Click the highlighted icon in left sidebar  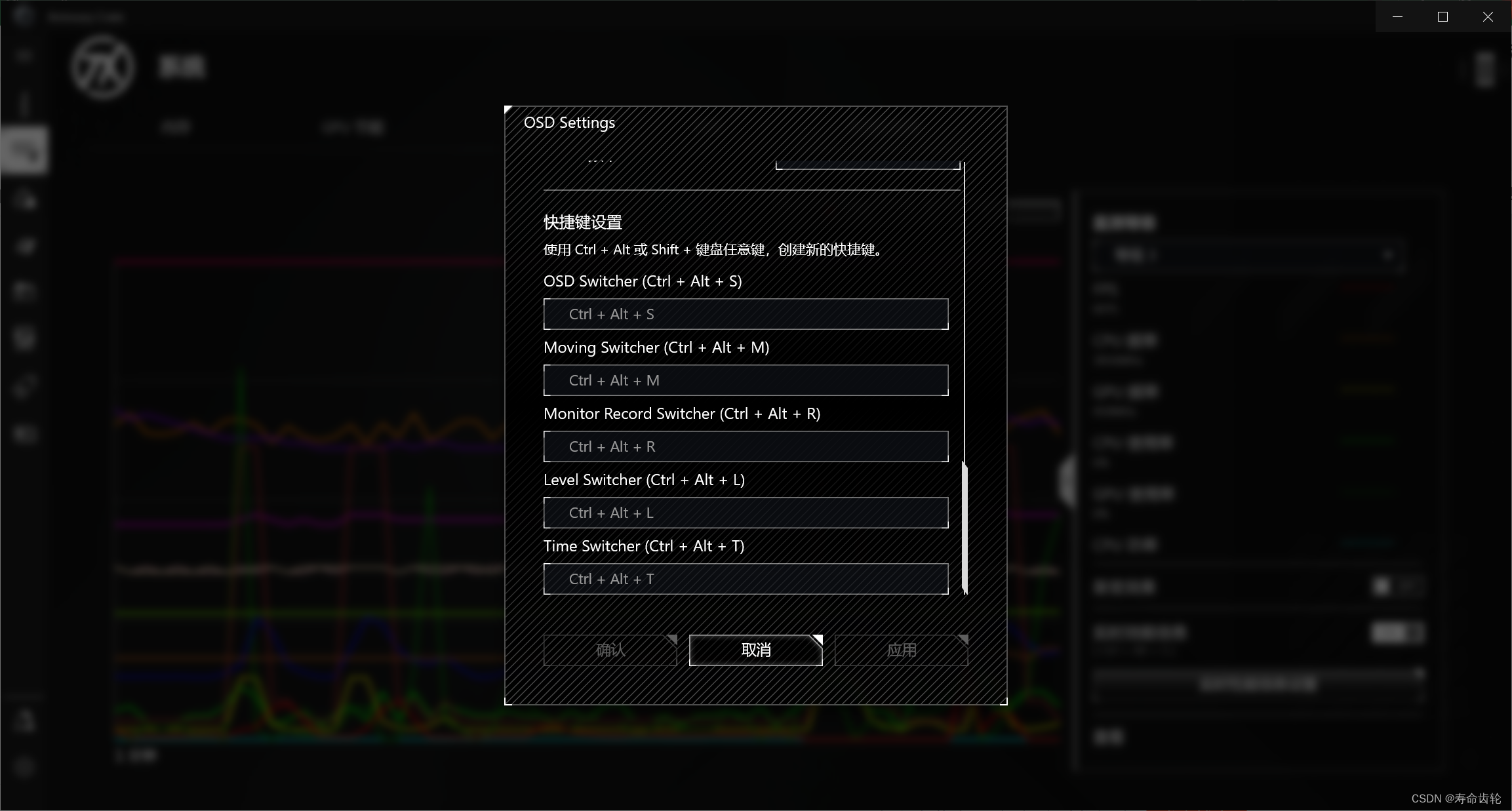24,151
